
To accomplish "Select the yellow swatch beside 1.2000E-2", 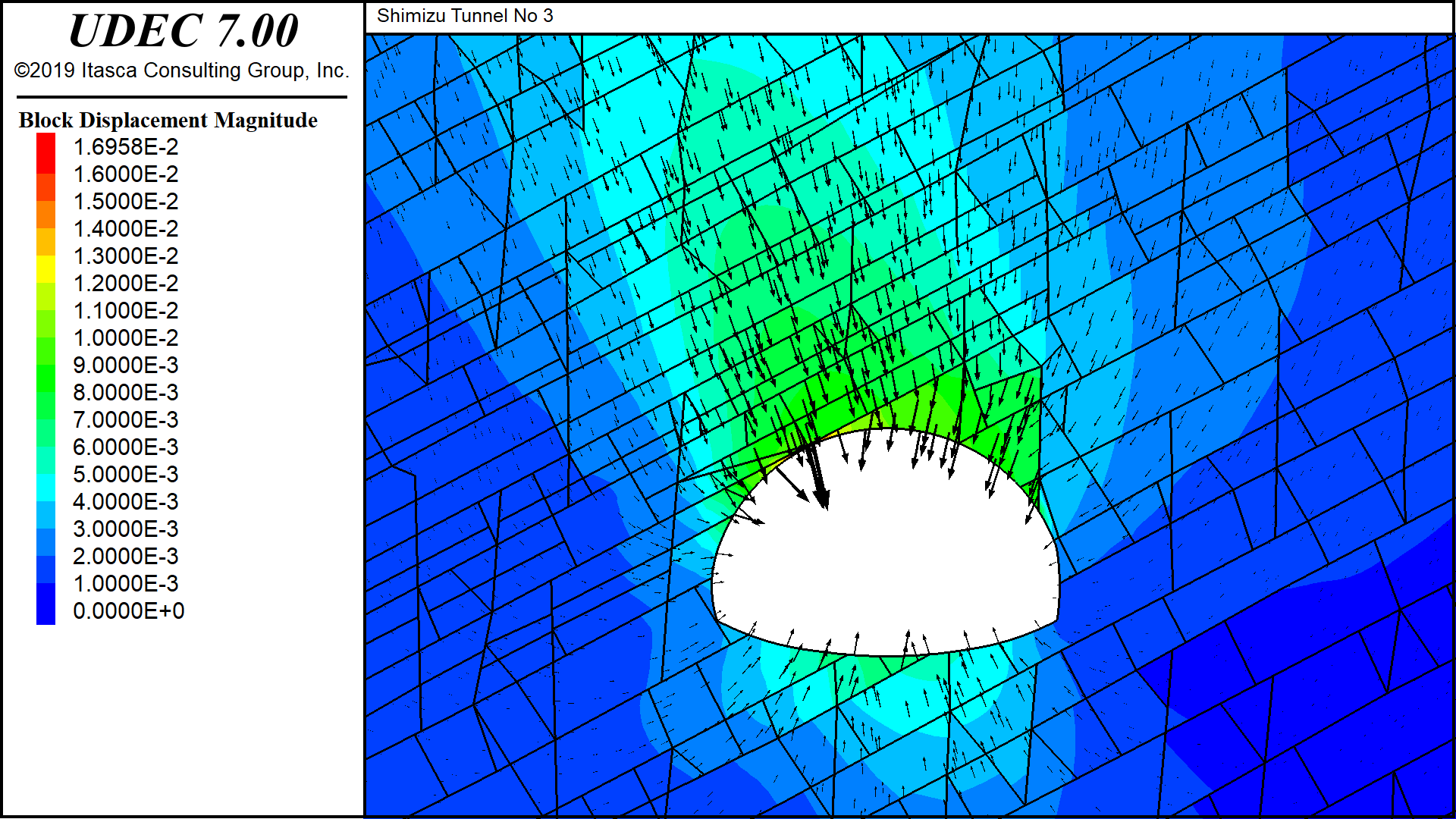I will pyautogui.click(x=45, y=269).
